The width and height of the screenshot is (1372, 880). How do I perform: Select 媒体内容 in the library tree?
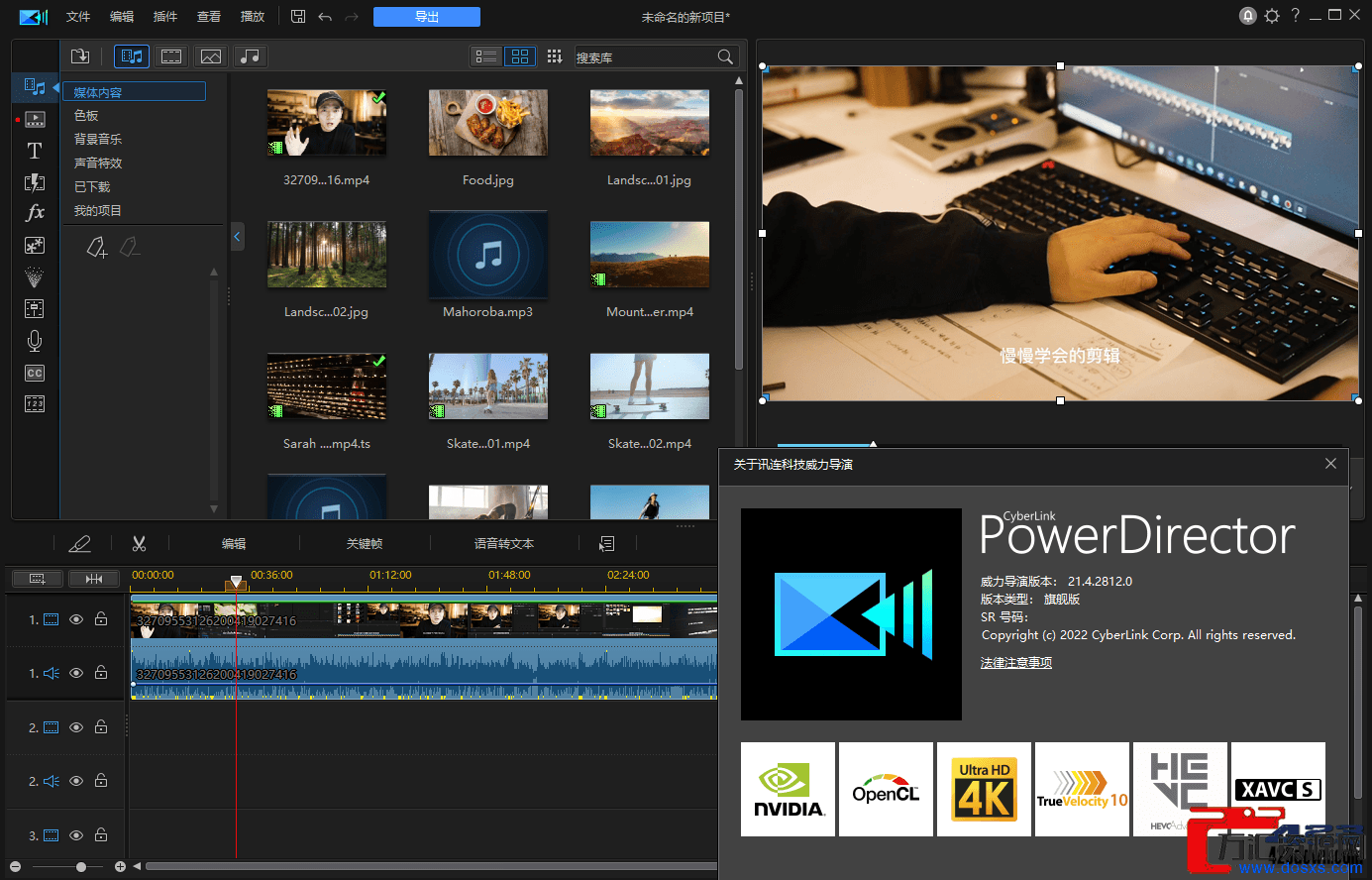coord(134,91)
